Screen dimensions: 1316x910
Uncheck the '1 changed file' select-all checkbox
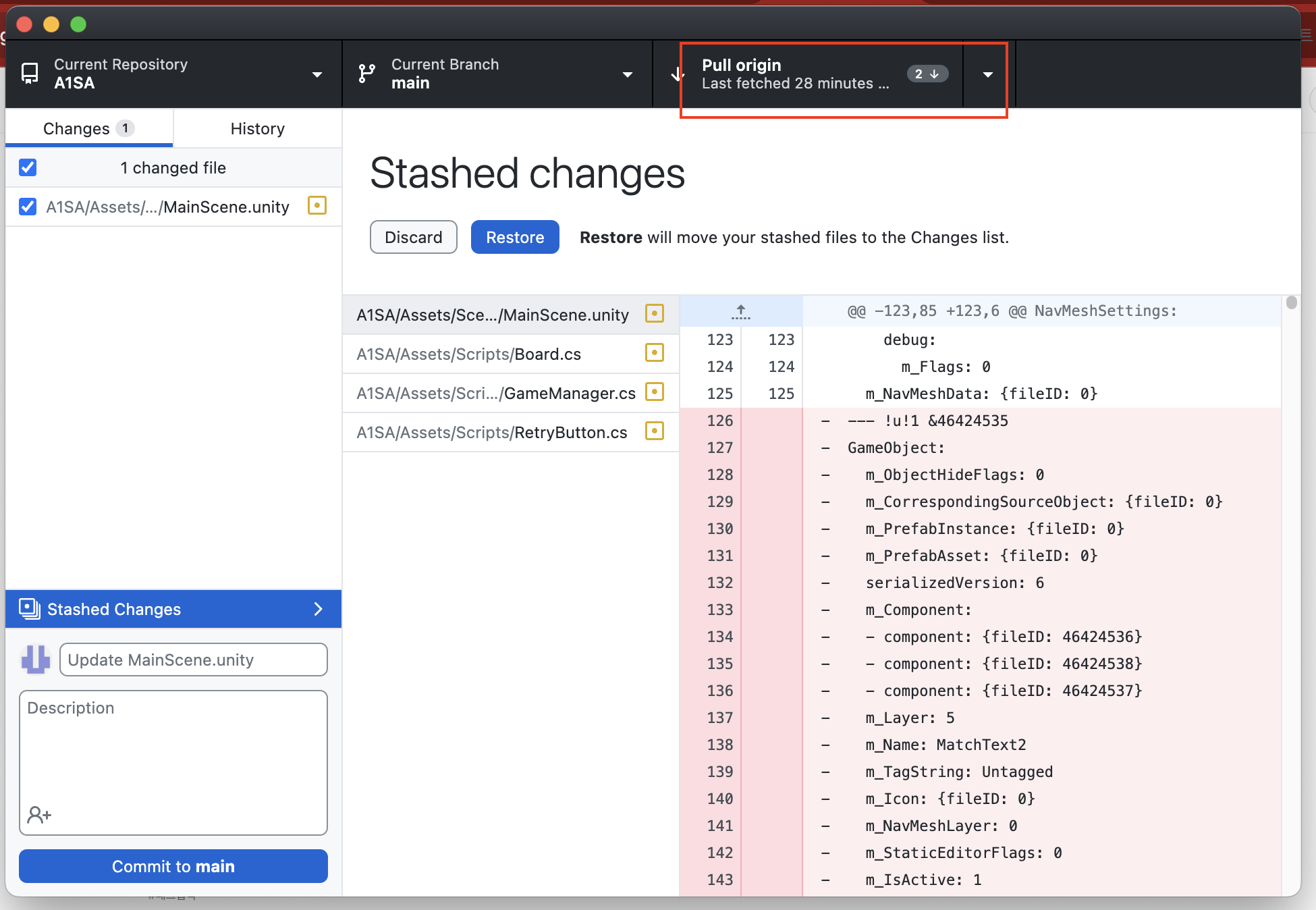point(28,167)
